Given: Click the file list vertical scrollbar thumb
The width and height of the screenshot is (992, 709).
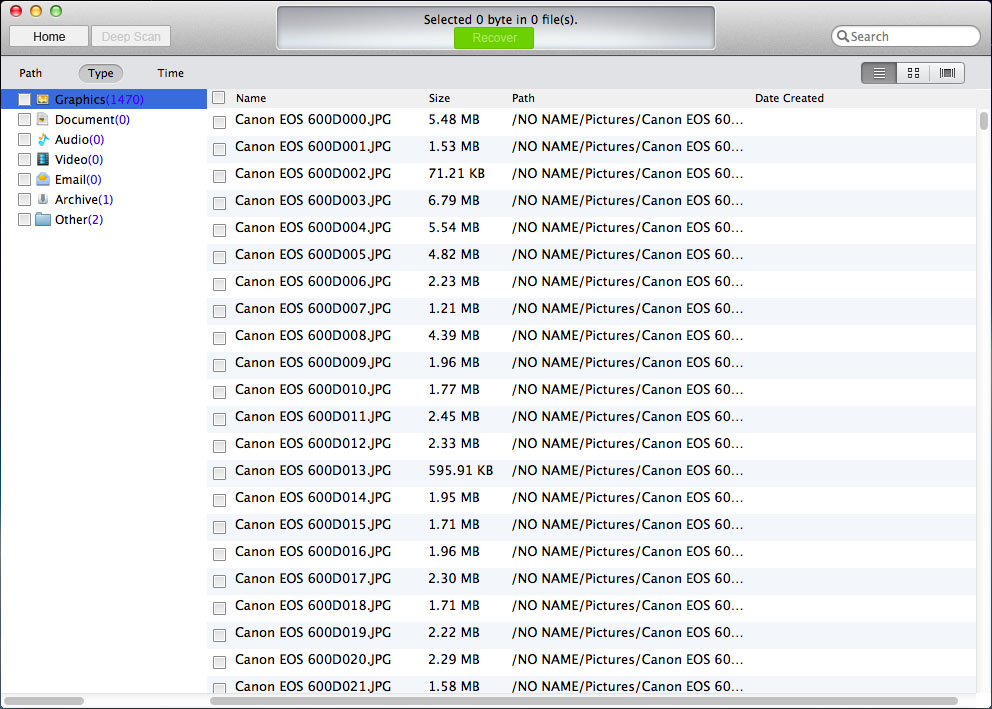Looking at the screenshot, I should (984, 120).
